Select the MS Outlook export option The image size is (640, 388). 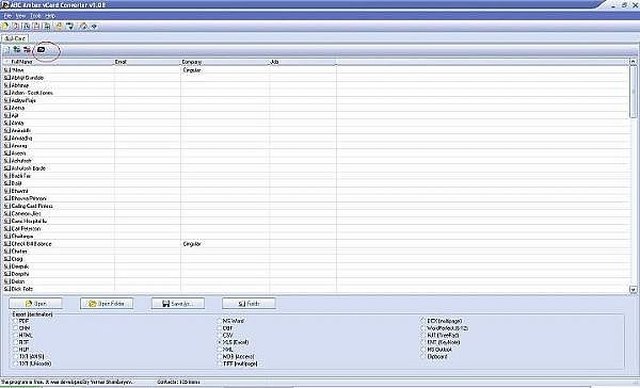[436, 349]
